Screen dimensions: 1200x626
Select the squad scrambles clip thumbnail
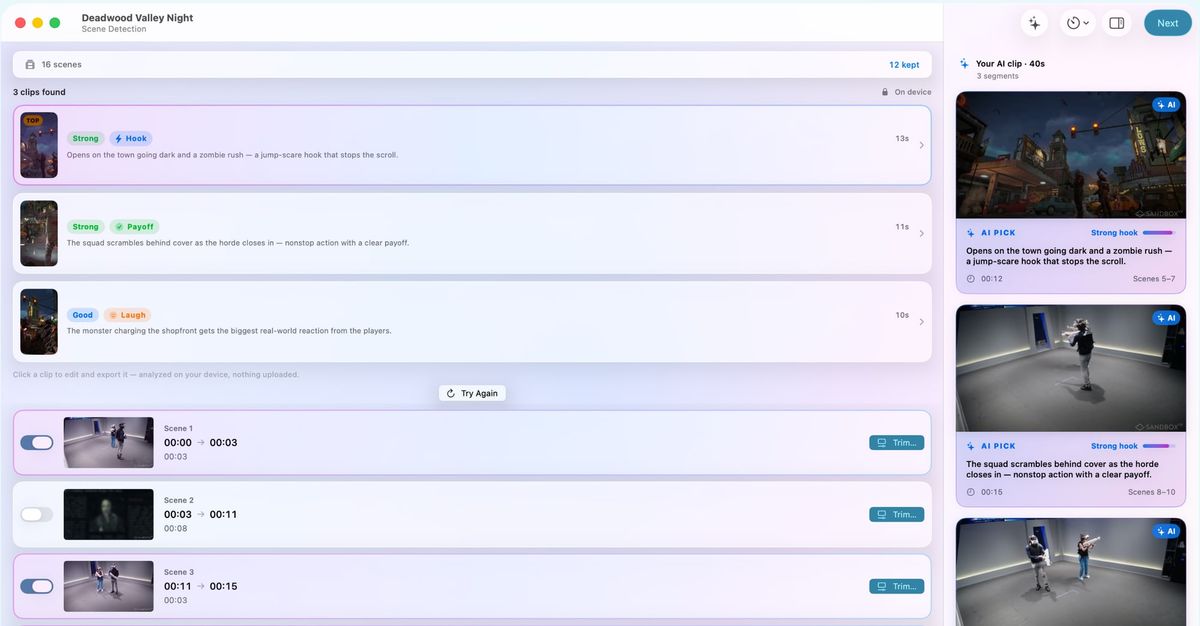point(39,233)
